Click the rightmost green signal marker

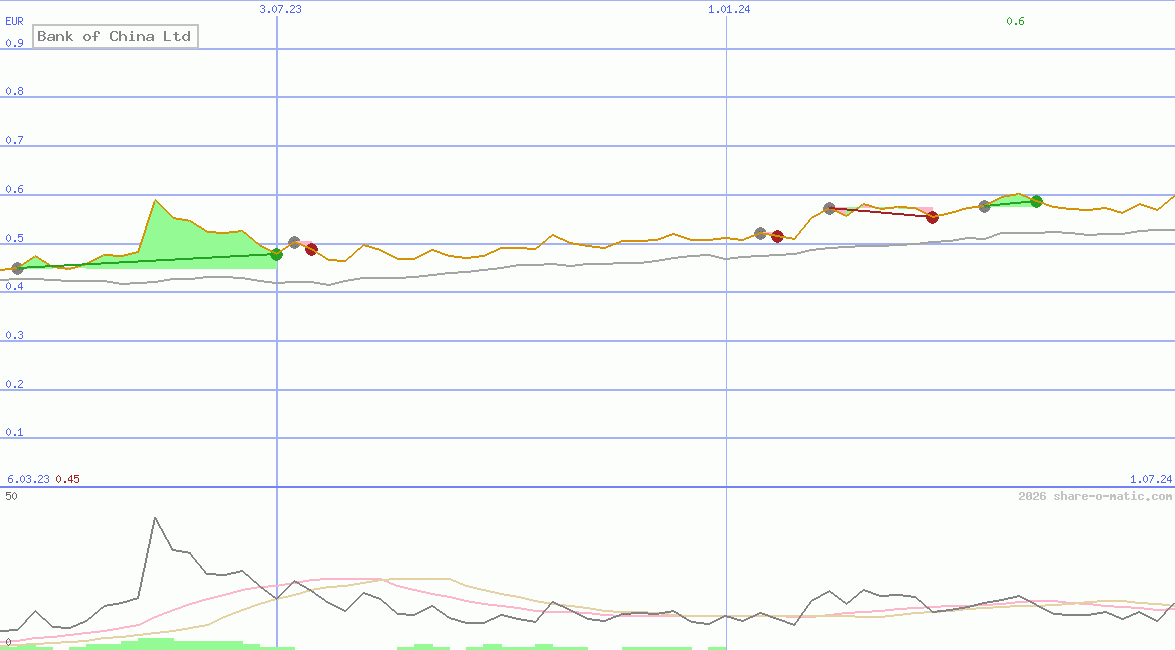coord(1036,201)
